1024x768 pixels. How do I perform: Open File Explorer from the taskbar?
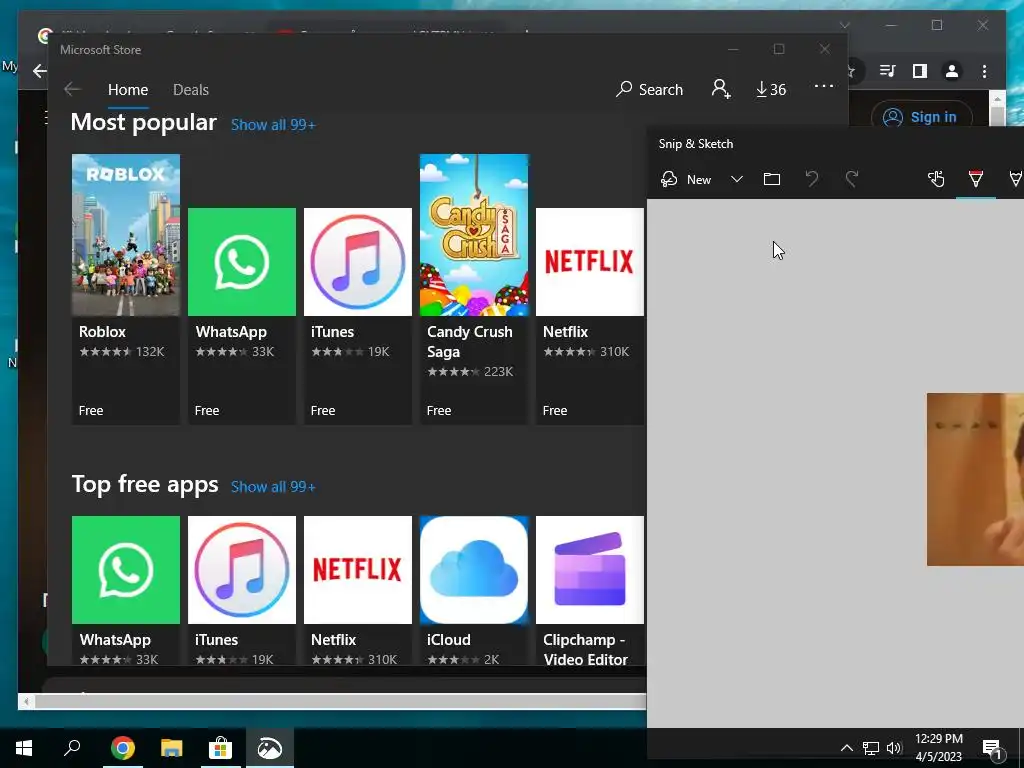point(172,748)
